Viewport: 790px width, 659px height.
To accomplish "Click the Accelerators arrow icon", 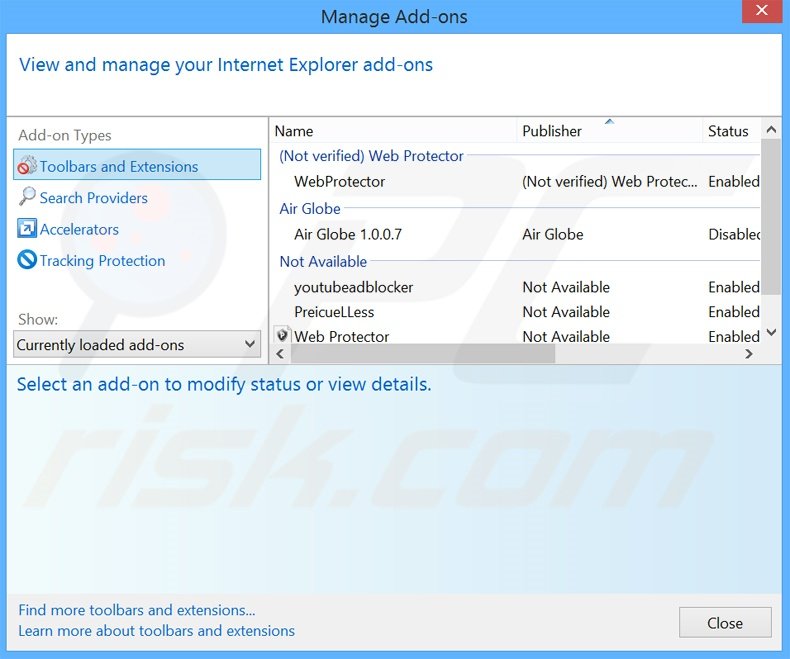I will (27, 229).
